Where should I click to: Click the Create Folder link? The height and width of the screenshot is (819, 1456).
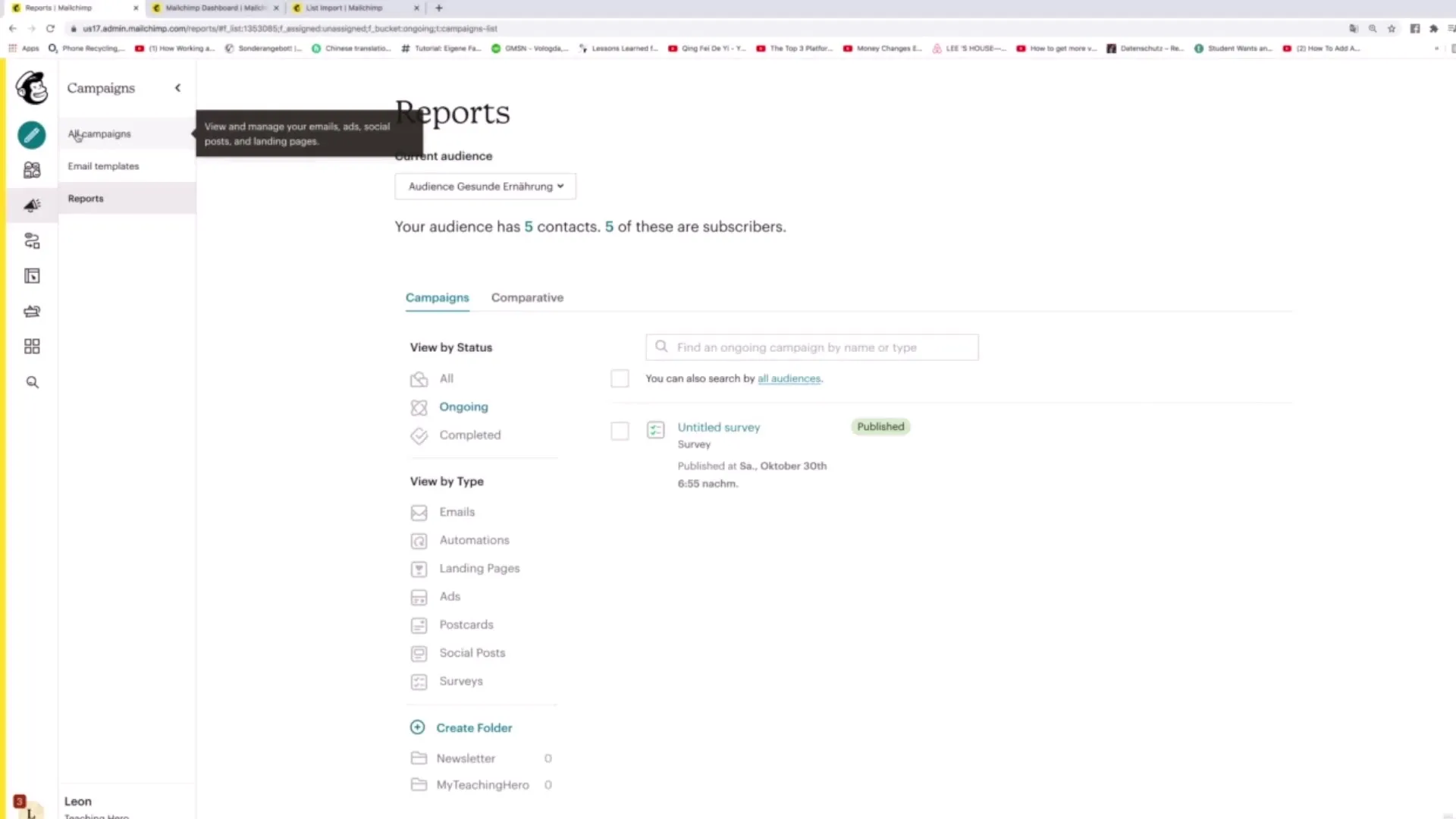coord(475,728)
